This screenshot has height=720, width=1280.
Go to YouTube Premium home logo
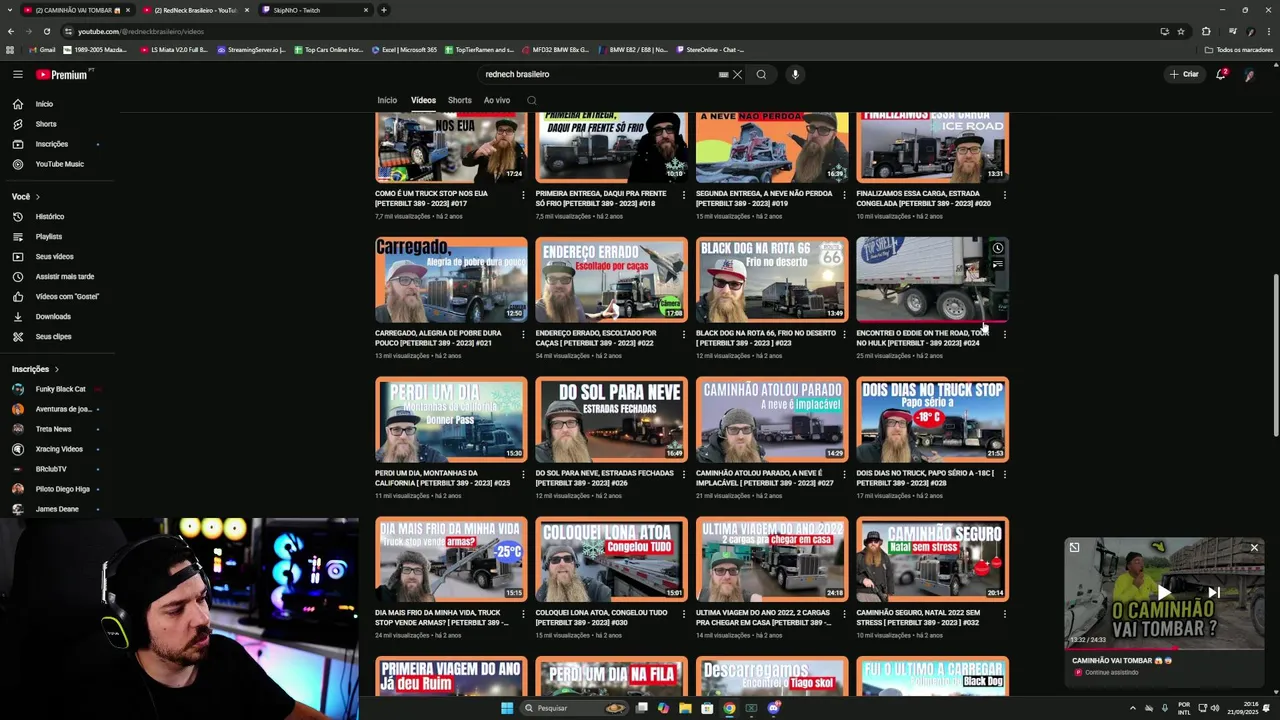(62, 74)
